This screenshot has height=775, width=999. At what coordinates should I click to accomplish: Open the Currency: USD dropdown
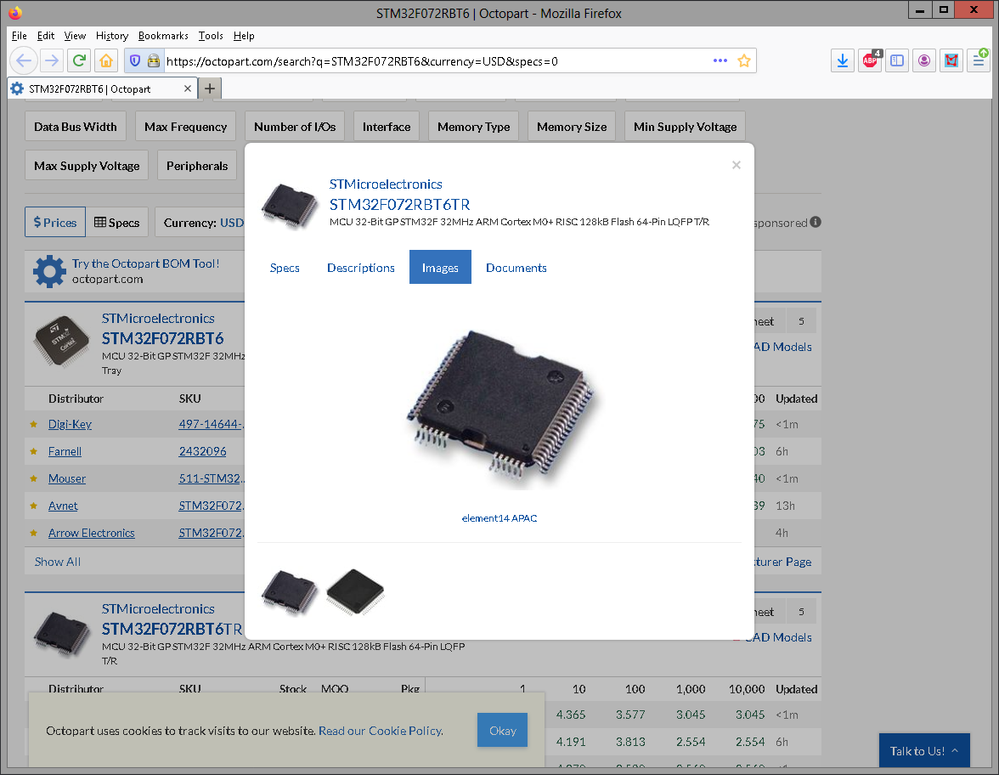200,222
